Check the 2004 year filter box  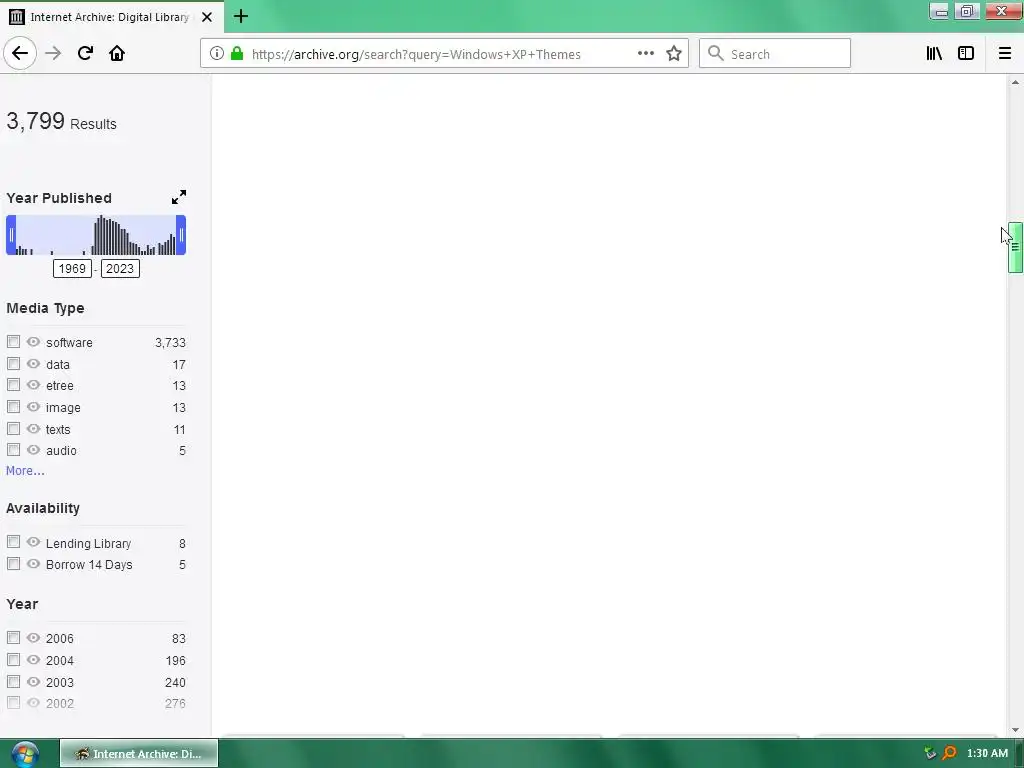click(x=13, y=660)
